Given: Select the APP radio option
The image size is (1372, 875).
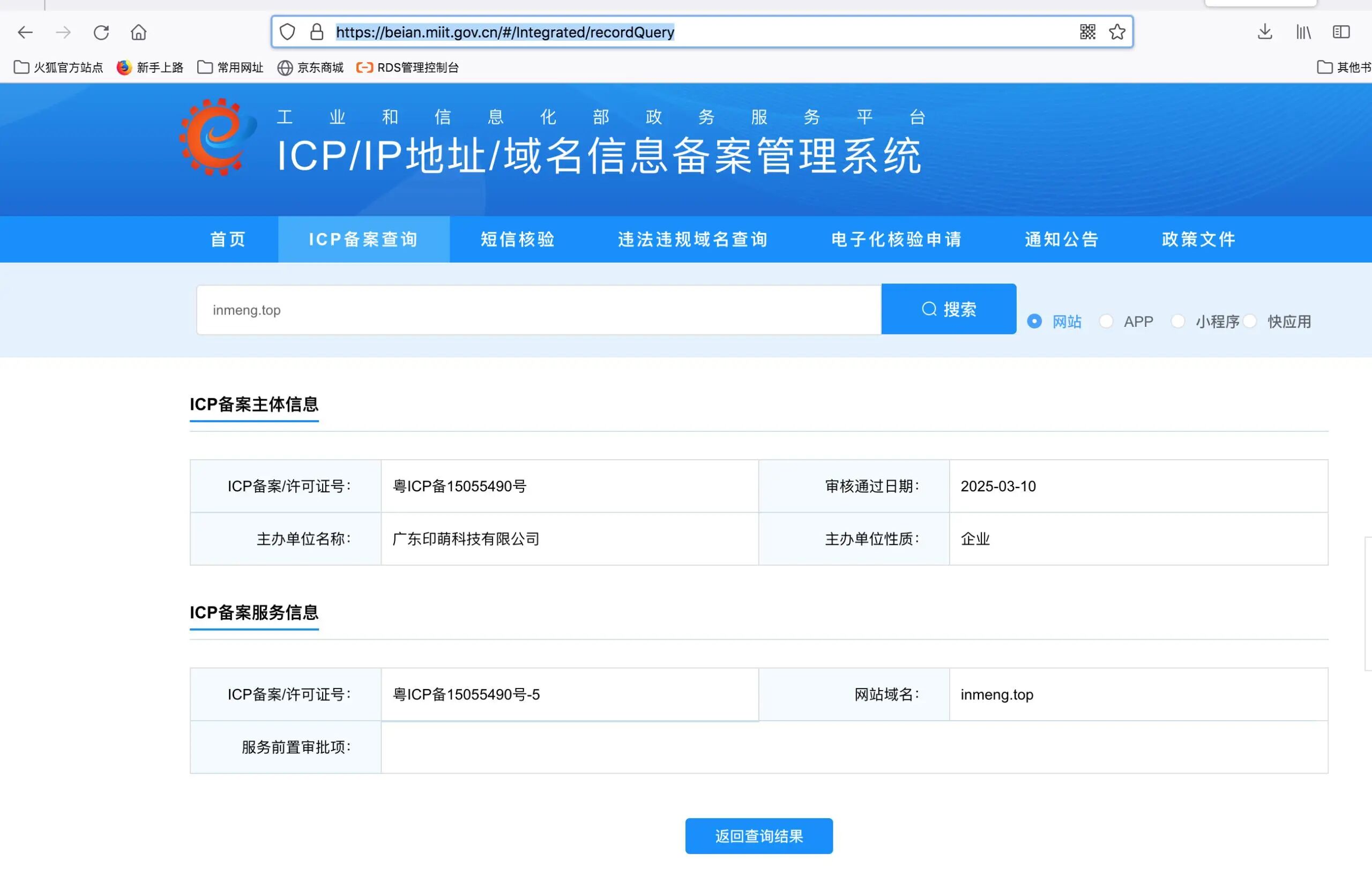Looking at the screenshot, I should pyautogui.click(x=1106, y=321).
